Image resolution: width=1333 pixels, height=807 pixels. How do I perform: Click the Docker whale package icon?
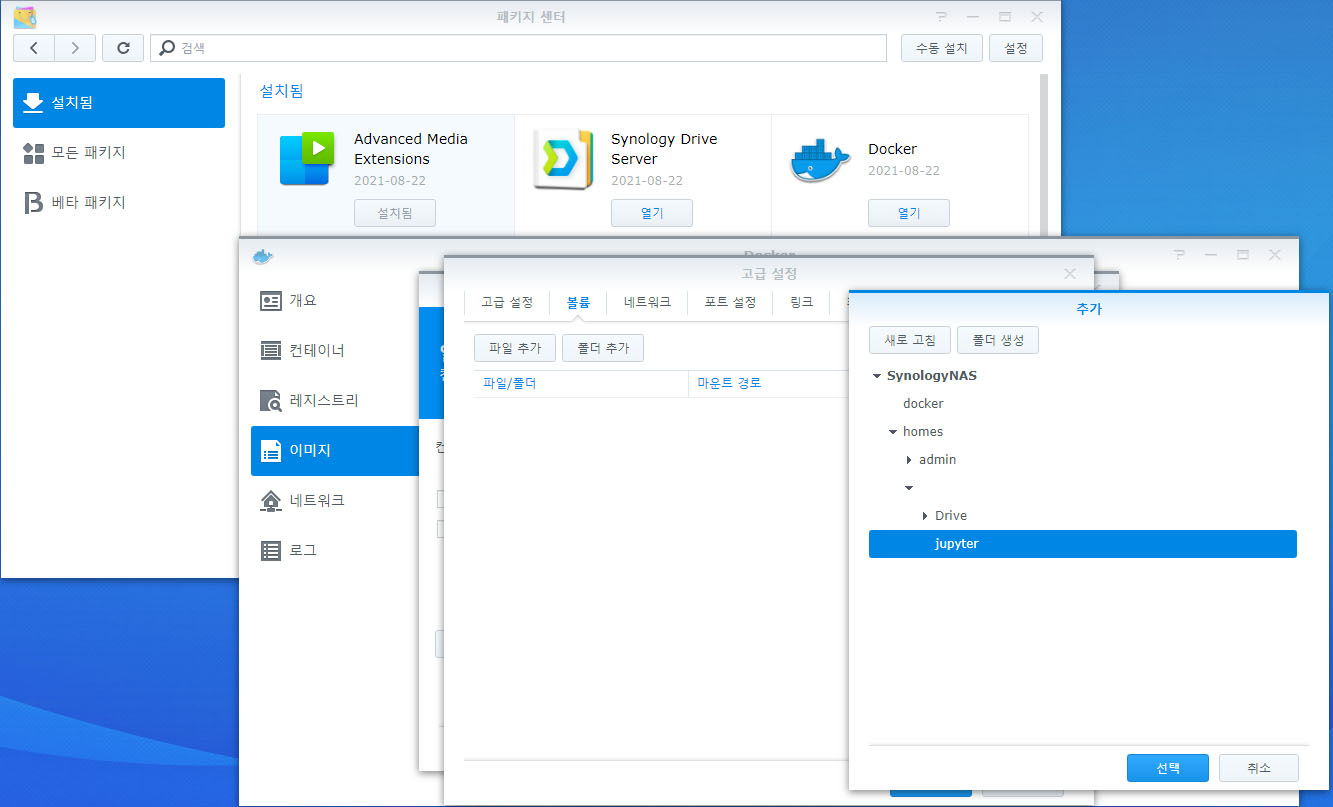coord(819,160)
